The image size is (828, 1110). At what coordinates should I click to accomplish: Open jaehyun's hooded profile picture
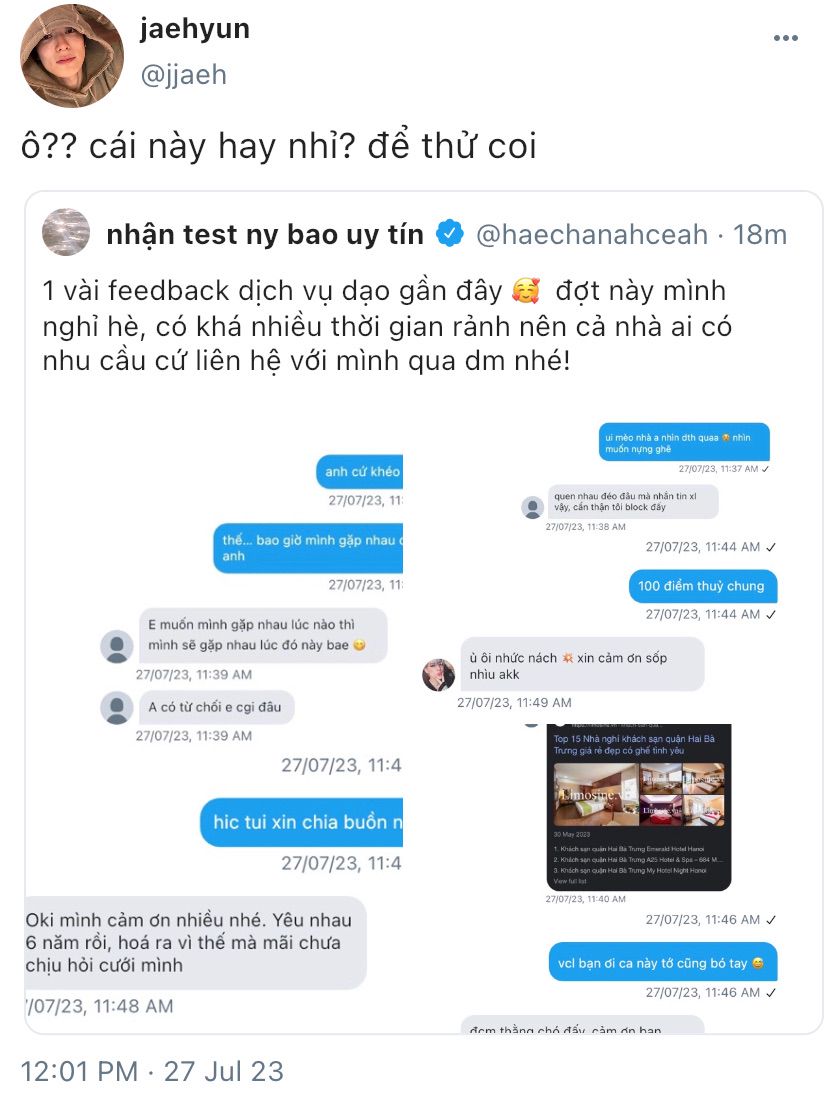pos(72,55)
